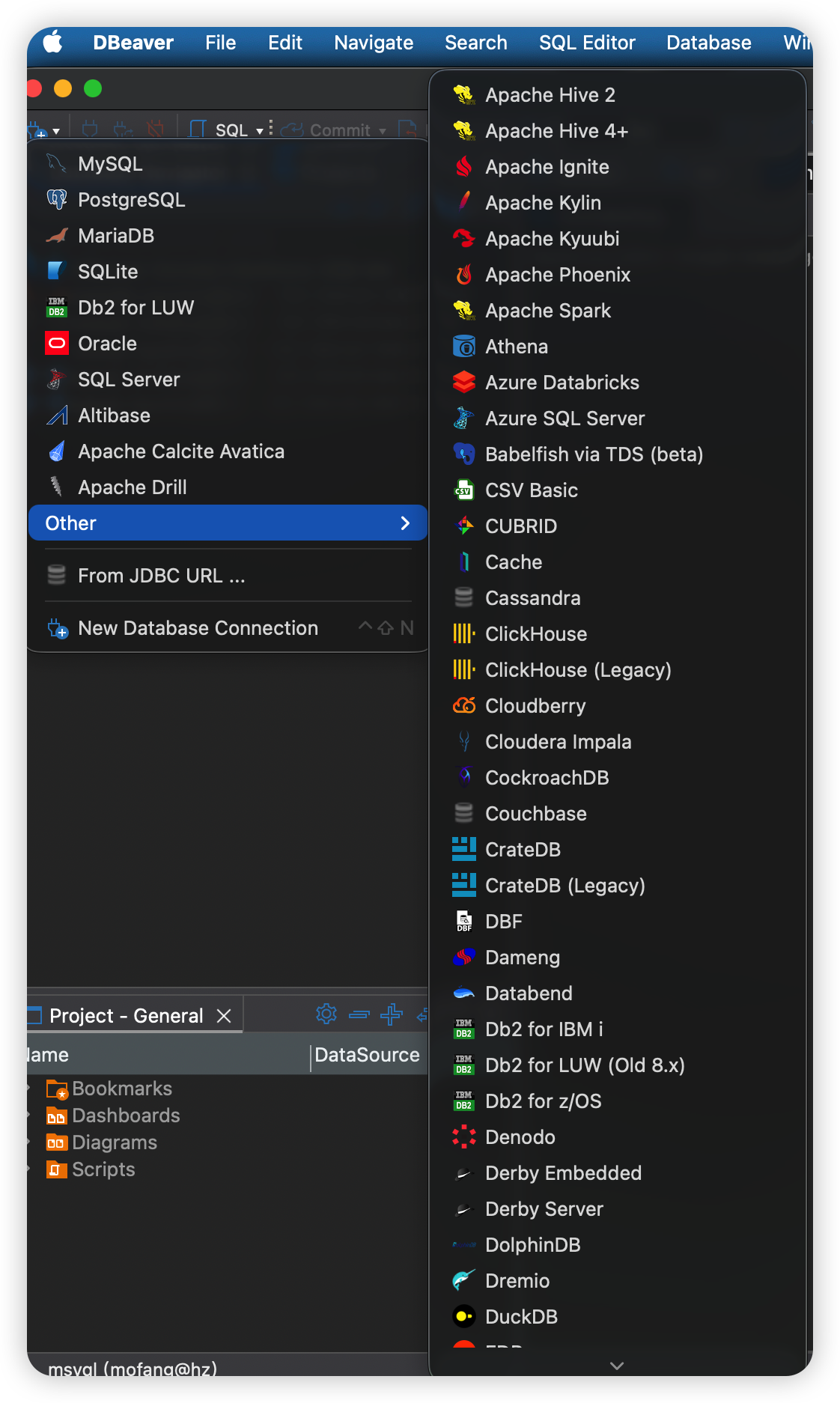Click down arrow to scroll driver list
The image size is (840, 1403).
[617, 1366]
